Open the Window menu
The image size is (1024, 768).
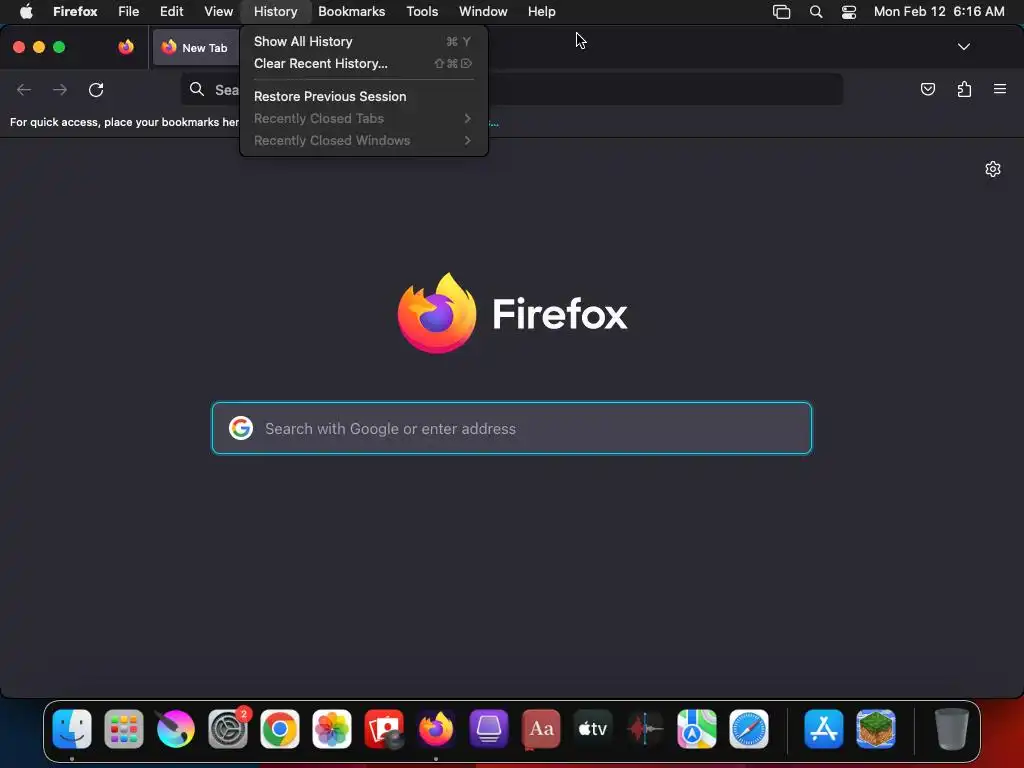click(483, 11)
